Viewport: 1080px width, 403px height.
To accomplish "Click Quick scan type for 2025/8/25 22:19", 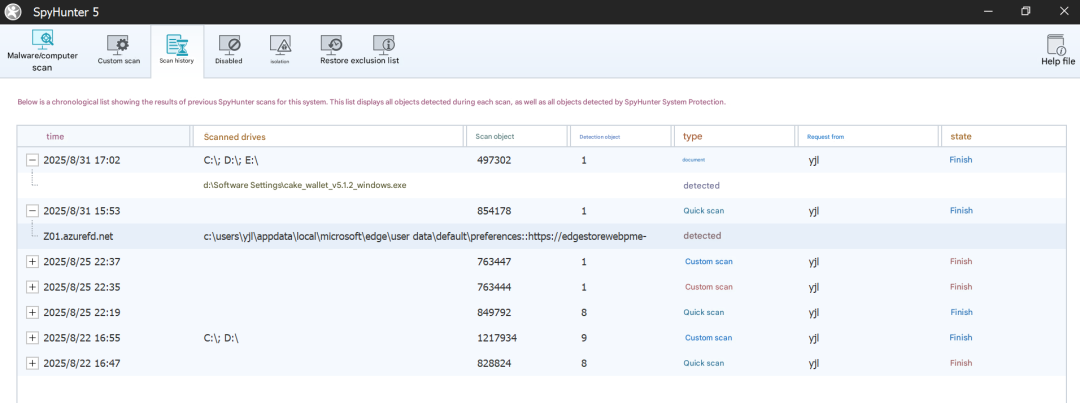I will tap(703, 313).
